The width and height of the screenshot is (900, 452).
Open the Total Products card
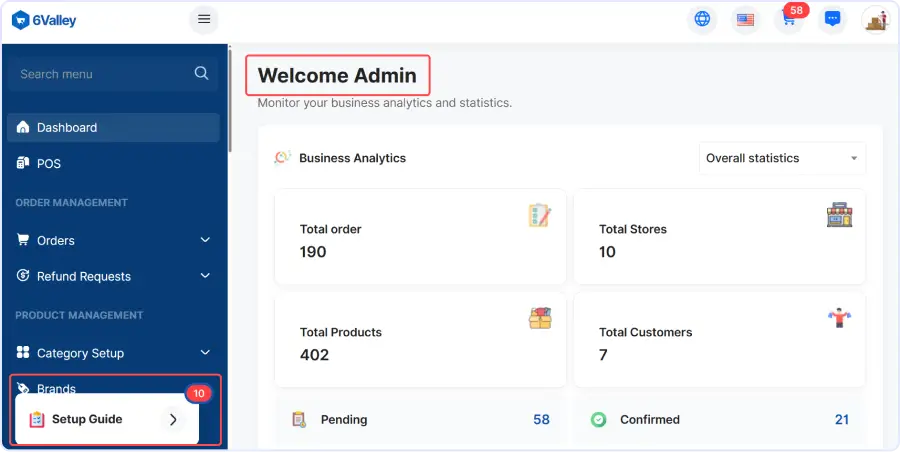click(x=420, y=339)
